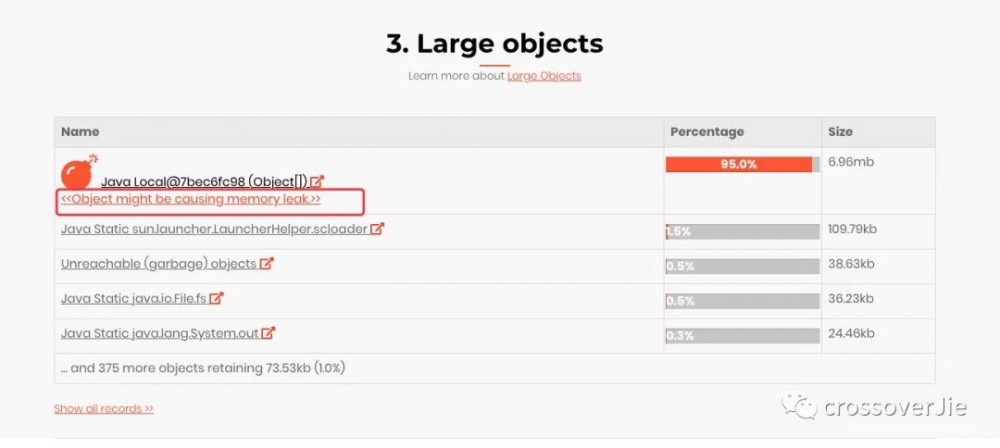Screen dimensions: 1000x448
Task: Open Unreachable (garbage) objects entry
Action: coord(158,264)
